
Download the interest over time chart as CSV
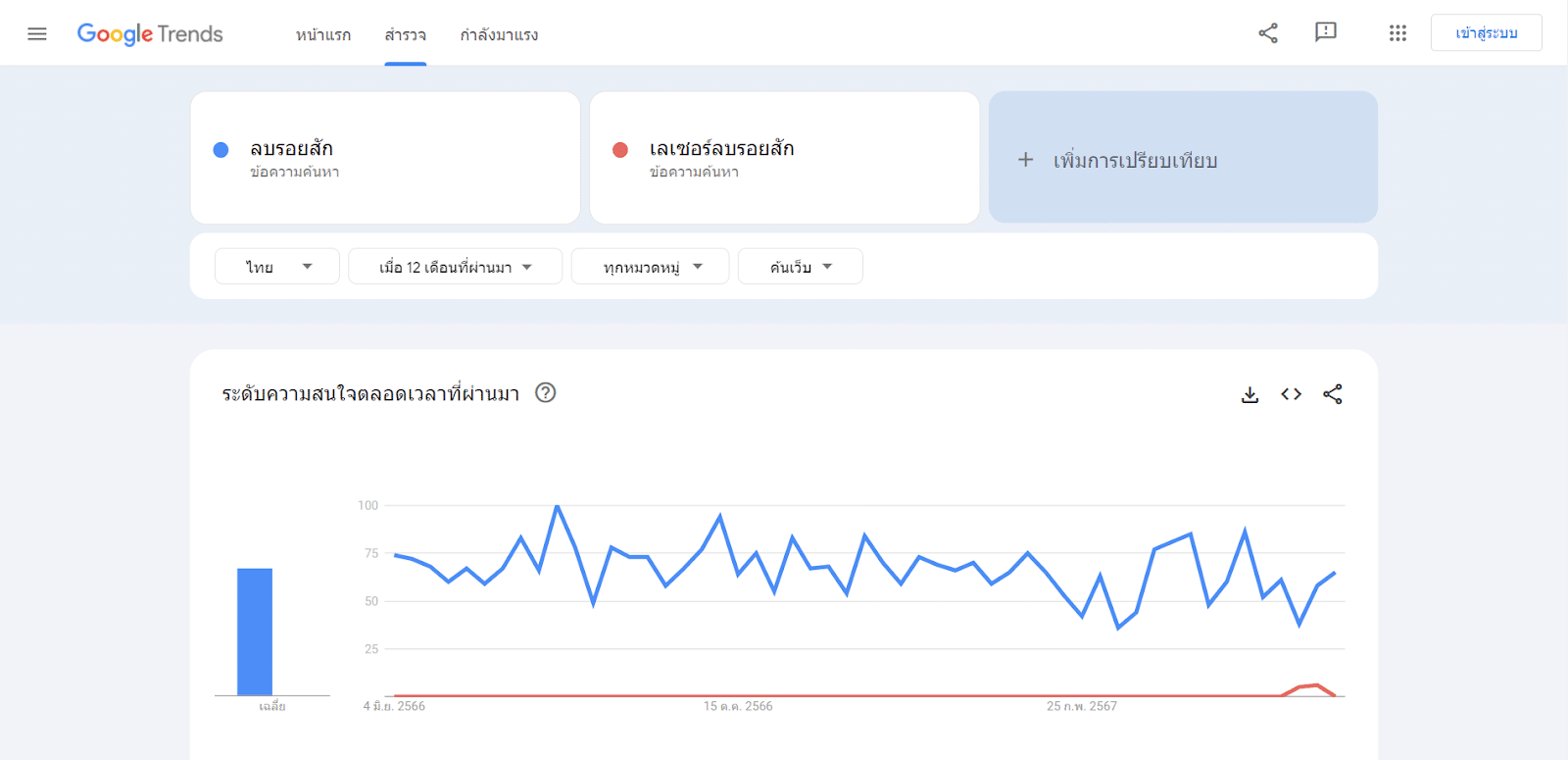[x=1249, y=394]
